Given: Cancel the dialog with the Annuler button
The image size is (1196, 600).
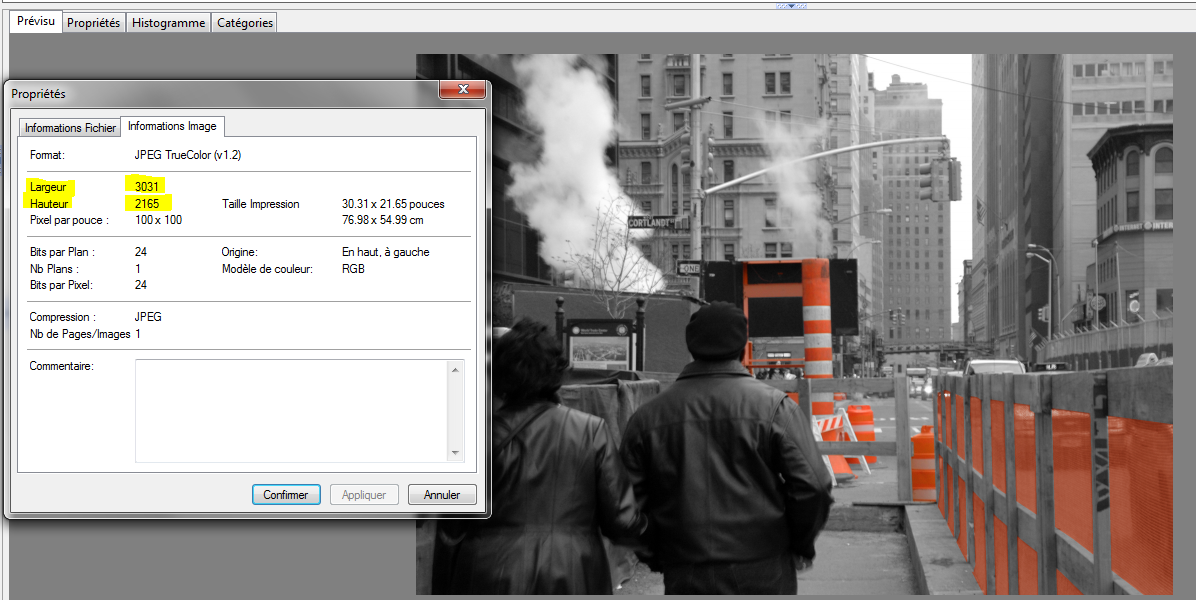Looking at the screenshot, I should pos(442,495).
